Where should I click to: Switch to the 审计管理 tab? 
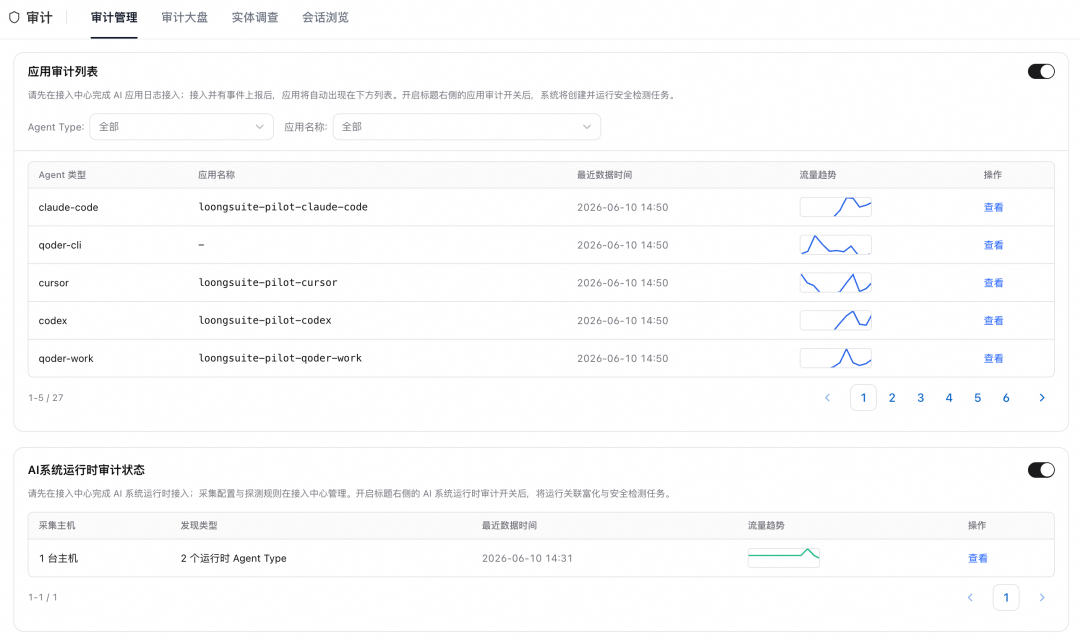pyautogui.click(x=114, y=18)
